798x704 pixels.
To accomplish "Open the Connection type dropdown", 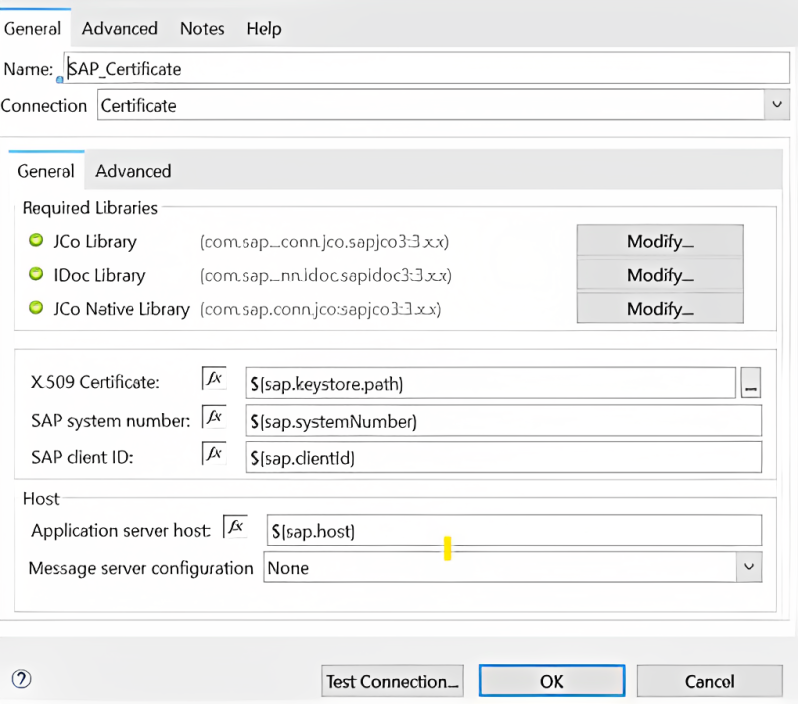I will click(775, 105).
